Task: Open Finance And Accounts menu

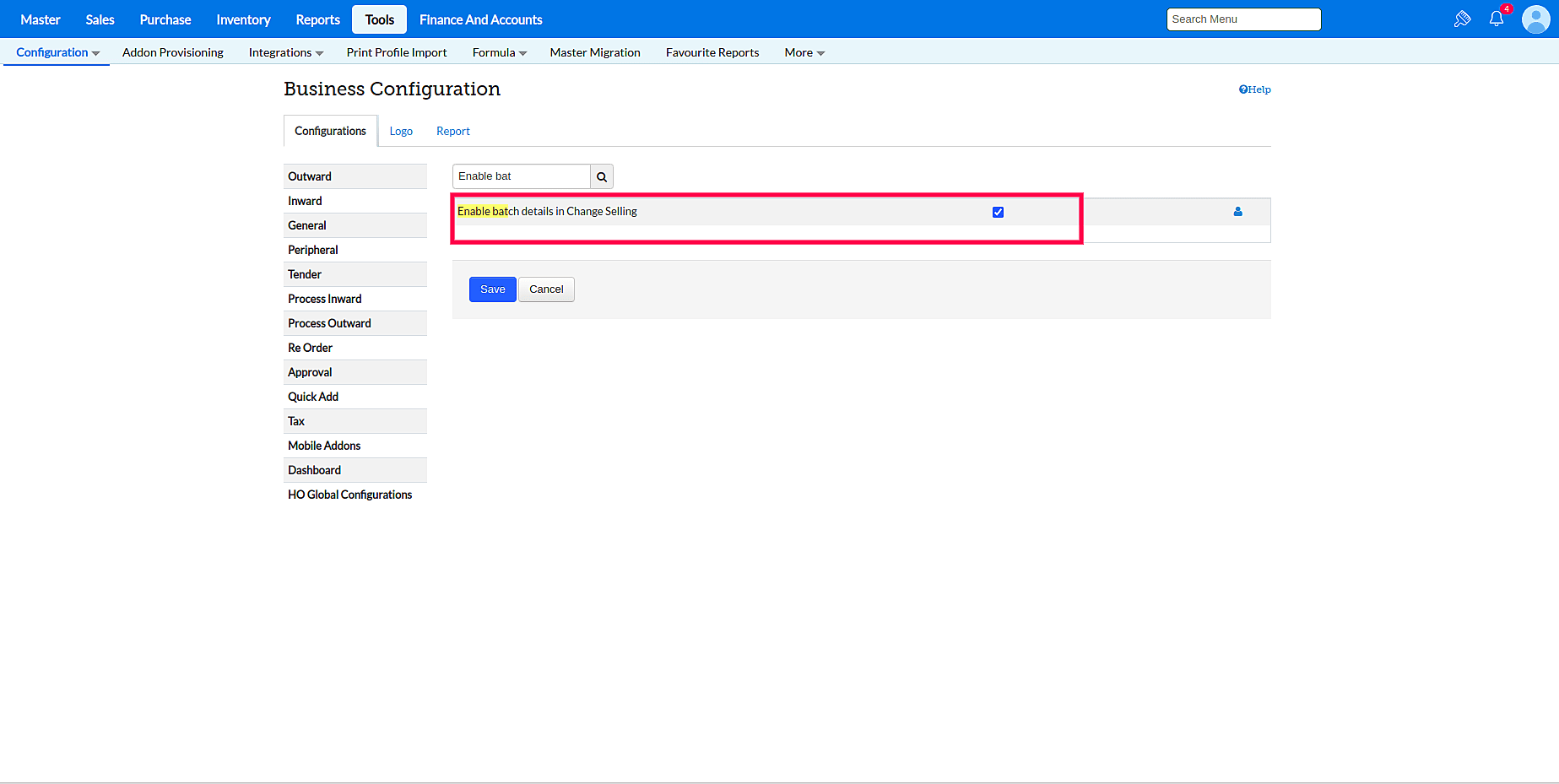Action: coord(481,19)
